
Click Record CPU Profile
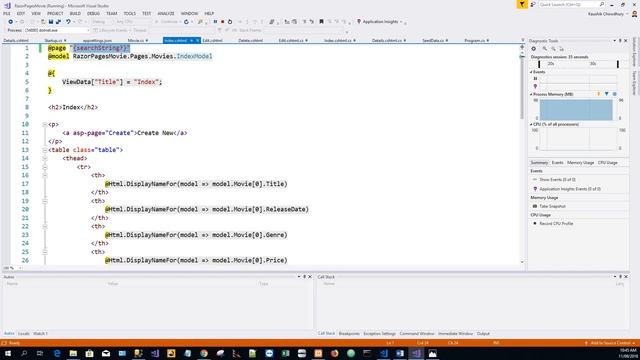556,224
